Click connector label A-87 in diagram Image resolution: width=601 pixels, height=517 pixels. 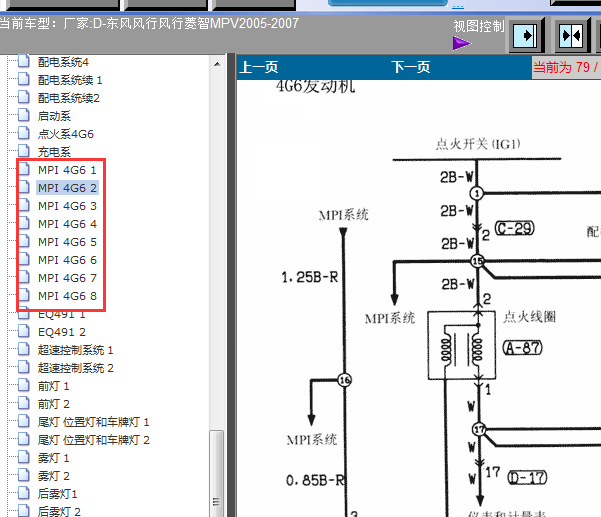point(522,348)
